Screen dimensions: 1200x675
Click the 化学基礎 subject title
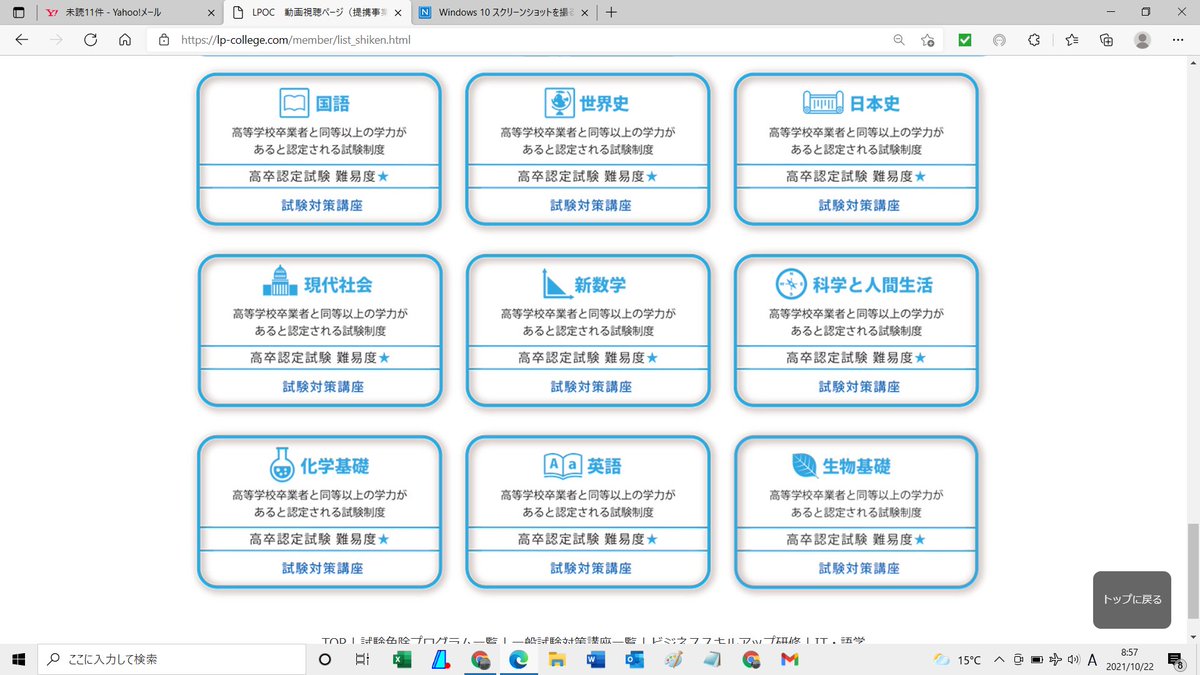pyautogui.click(x=335, y=466)
